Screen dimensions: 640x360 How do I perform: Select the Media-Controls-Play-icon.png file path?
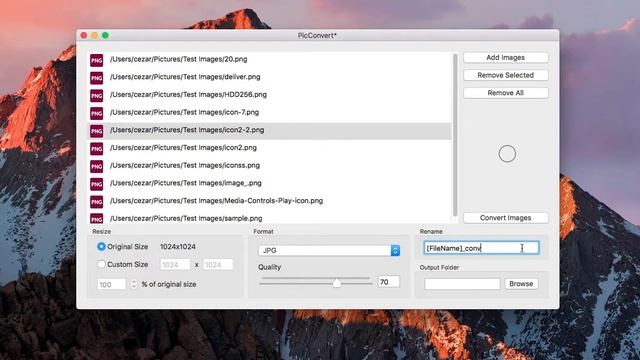tap(216, 200)
